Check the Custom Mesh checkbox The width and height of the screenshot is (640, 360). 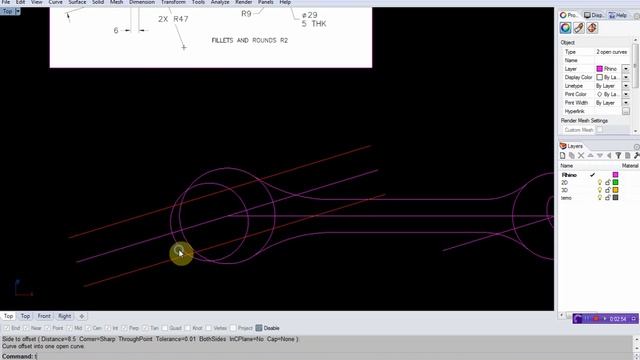(x=599, y=130)
